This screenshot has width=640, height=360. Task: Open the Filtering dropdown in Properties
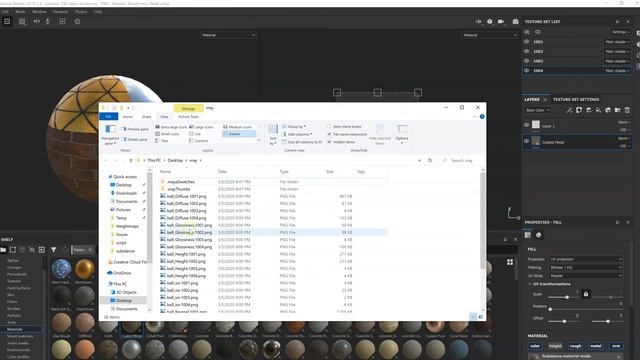tap(586, 267)
